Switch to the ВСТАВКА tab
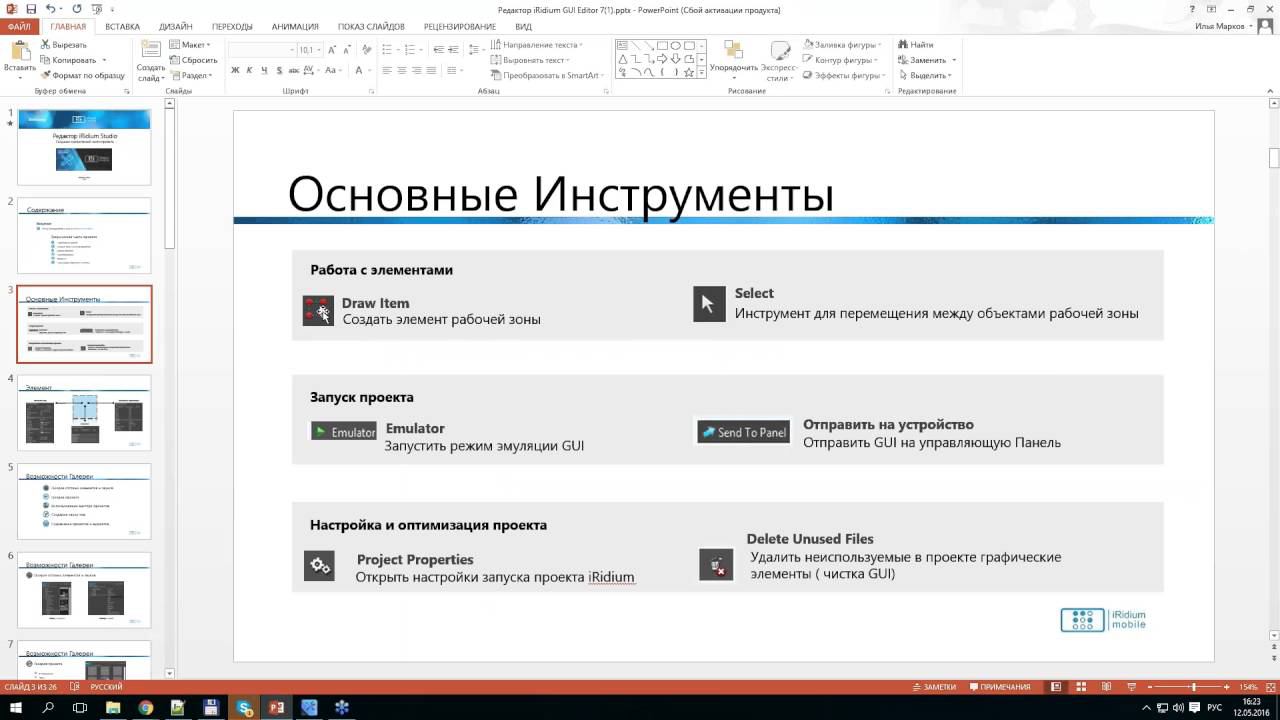 point(122,26)
